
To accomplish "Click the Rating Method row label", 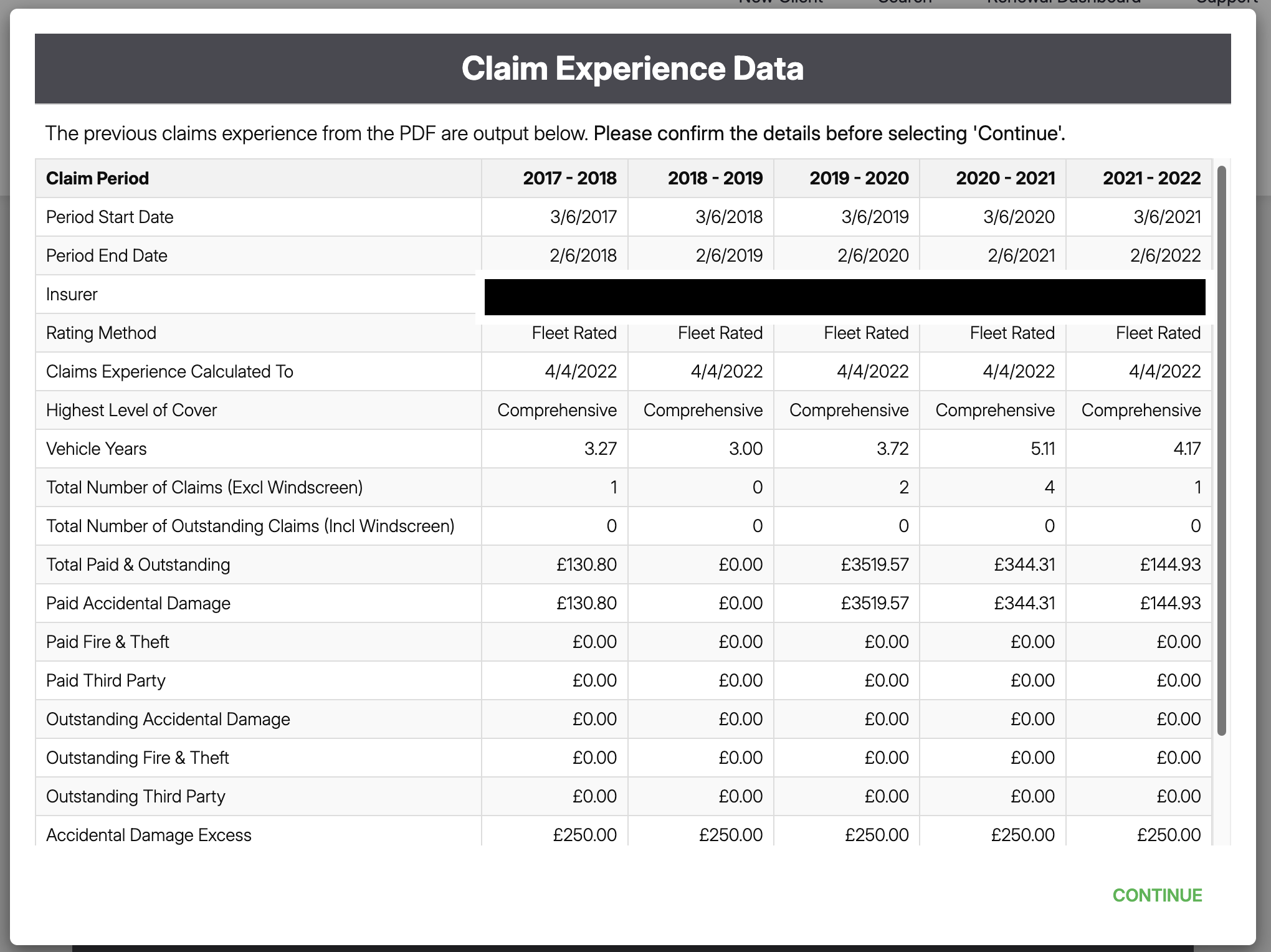I will (101, 333).
